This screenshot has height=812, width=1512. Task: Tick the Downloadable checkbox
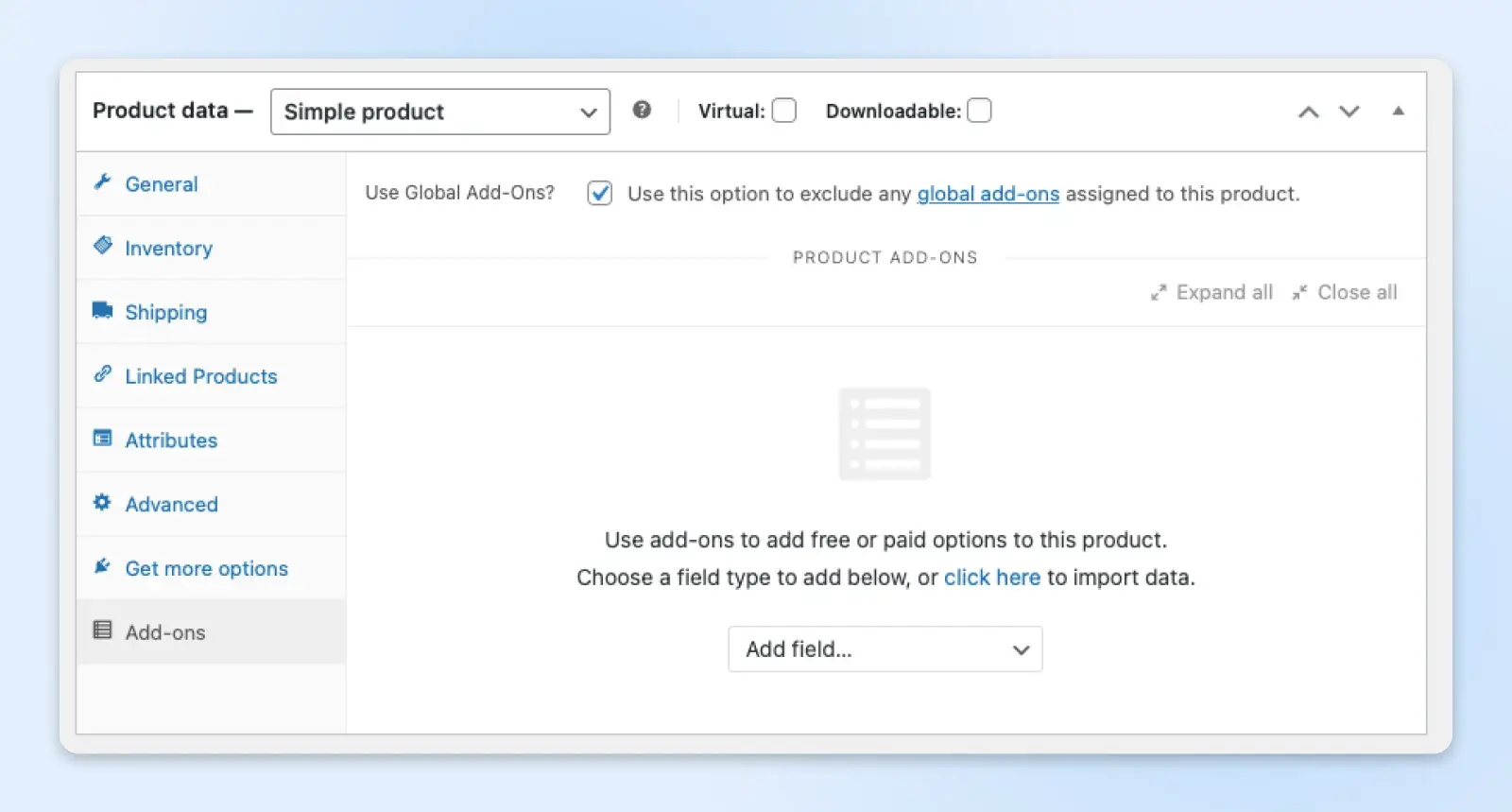pos(979,111)
